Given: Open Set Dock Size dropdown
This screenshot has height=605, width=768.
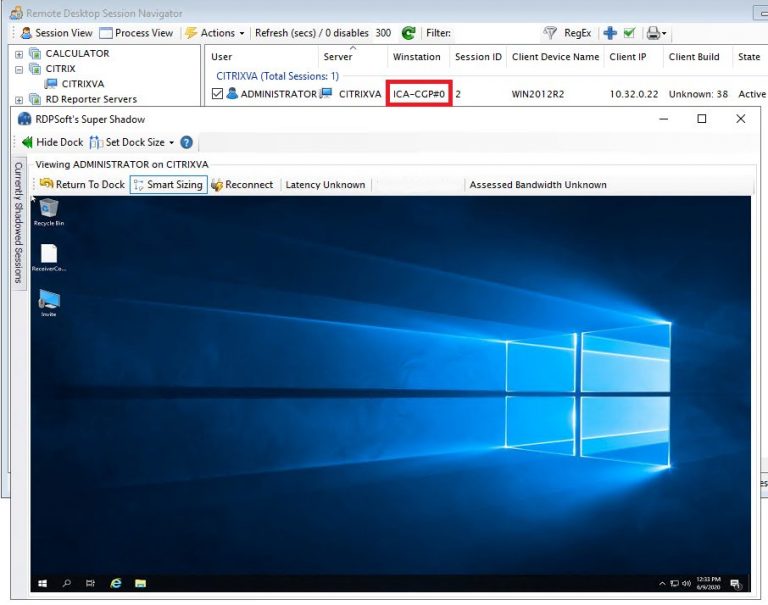Looking at the screenshot, I should click(x=132, y=142).
